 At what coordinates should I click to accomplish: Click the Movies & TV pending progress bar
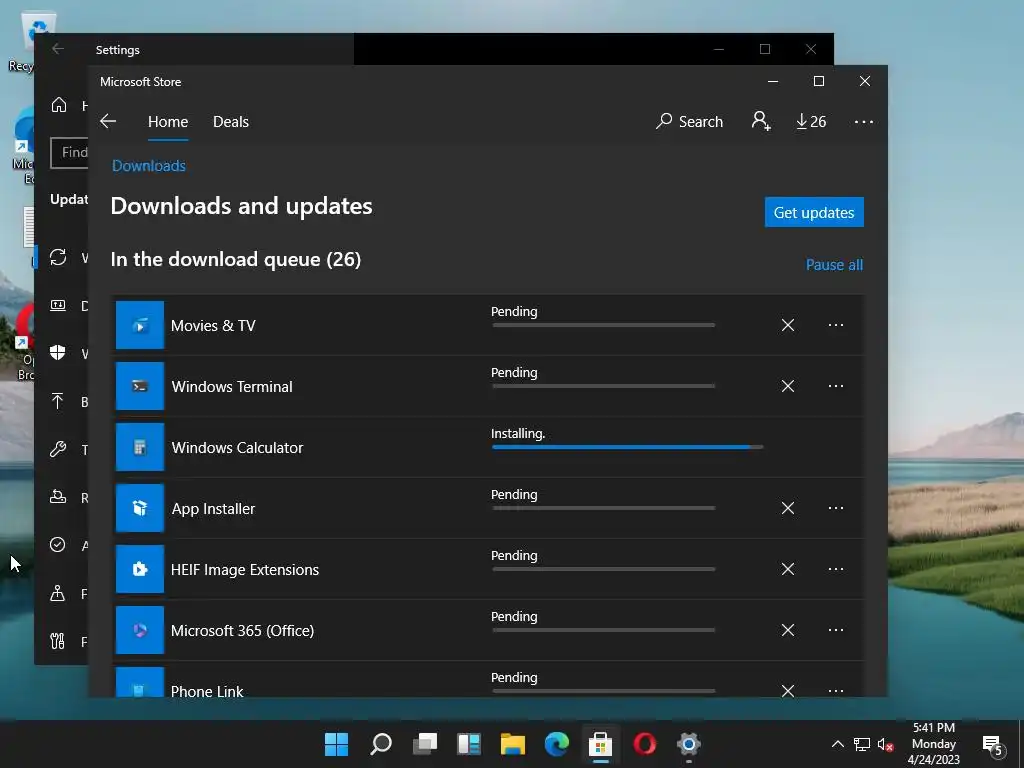pyautogui.click(x=603, y=325)
